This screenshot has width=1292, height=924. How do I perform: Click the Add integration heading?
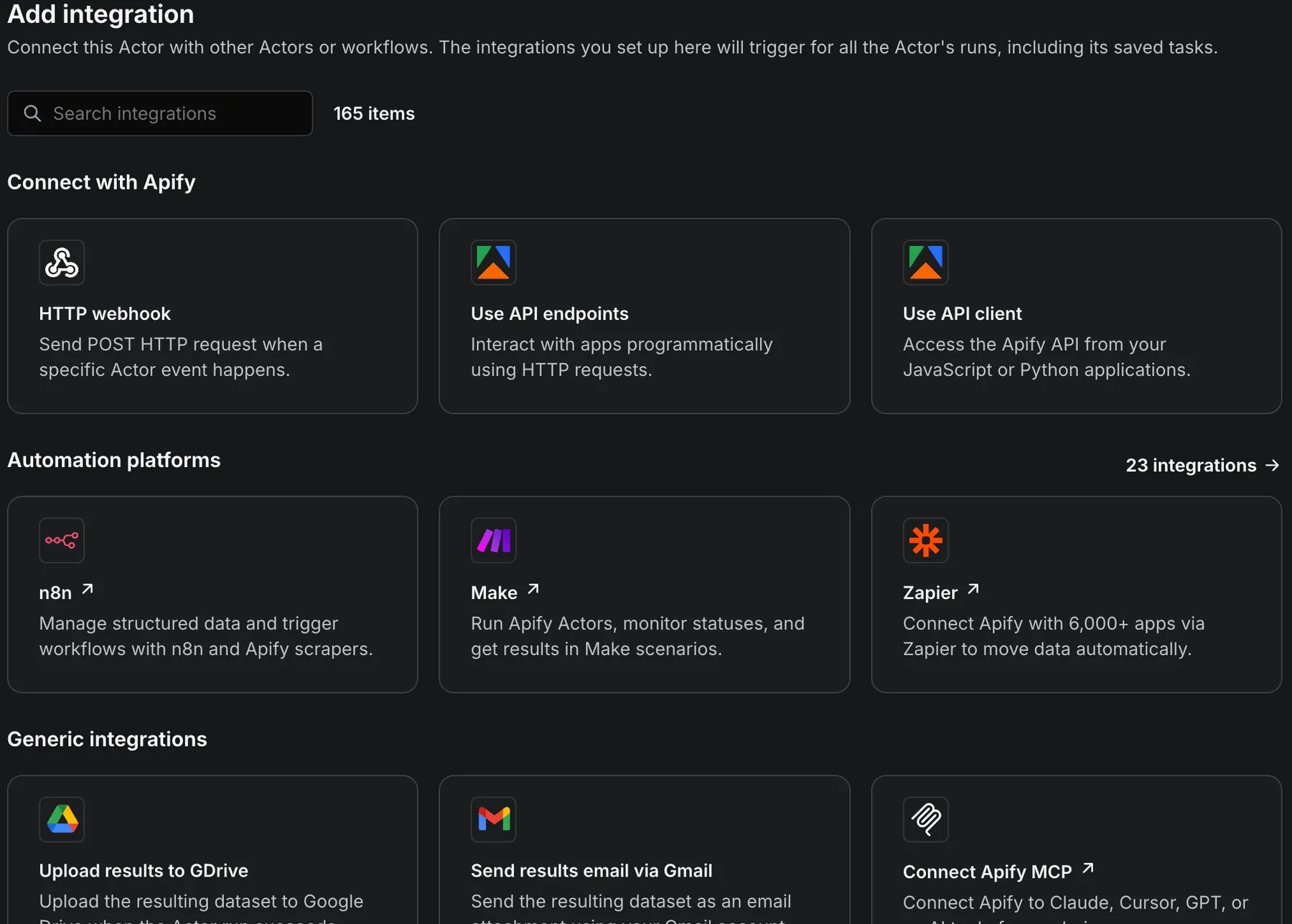(x=100, y=14)
